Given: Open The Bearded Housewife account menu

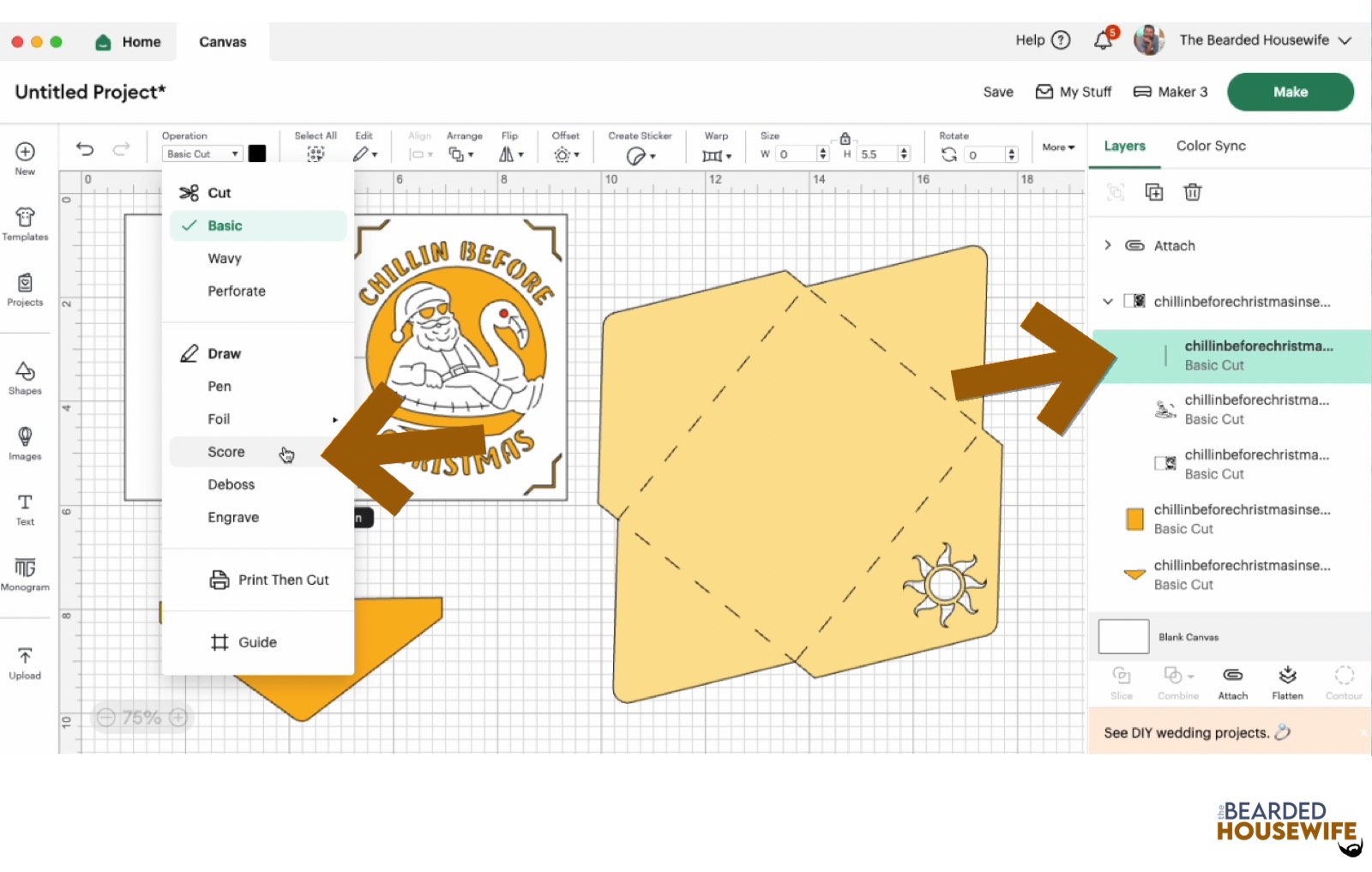Looking at the screenshot, I should 1266,40.
